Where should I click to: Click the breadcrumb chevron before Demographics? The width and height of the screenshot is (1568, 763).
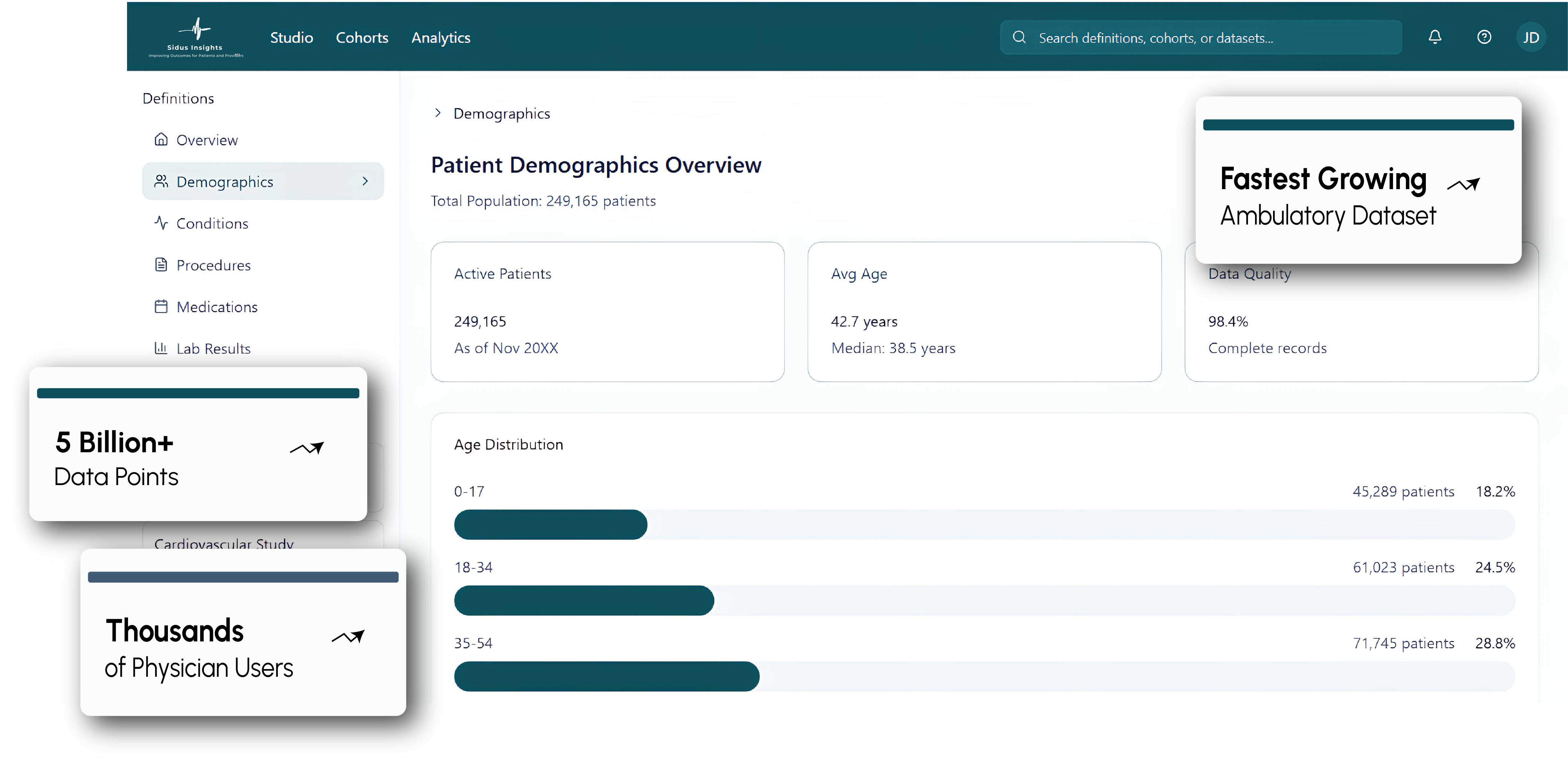pos(438,113)
